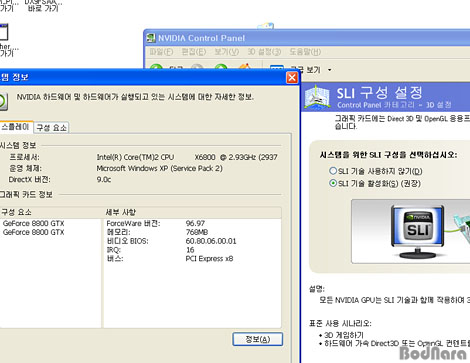Select the second GeForce 8800 GTX entry
The image size is (470, 363).
[x=33, y=232]
